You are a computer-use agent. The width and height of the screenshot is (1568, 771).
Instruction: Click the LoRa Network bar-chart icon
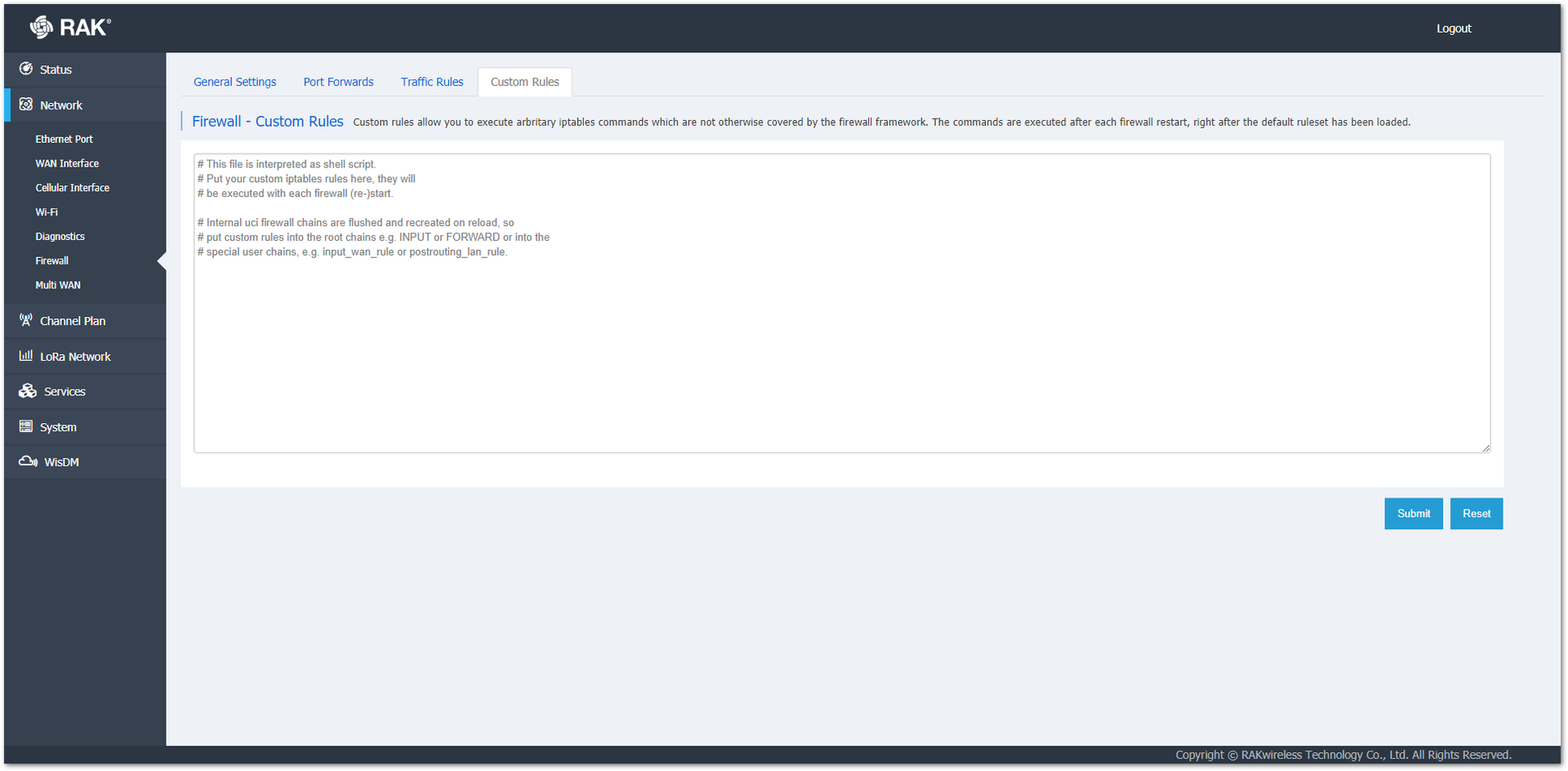click(x=26, y=356)
